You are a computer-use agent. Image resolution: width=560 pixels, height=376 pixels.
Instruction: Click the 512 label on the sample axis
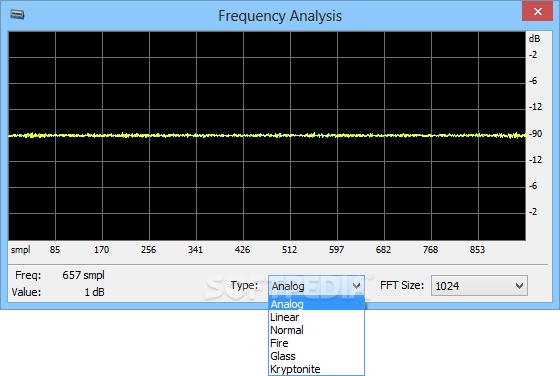289,250
